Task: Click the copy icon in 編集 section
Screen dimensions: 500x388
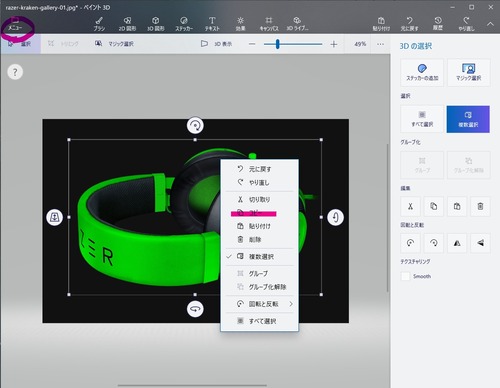Action: 434,206
